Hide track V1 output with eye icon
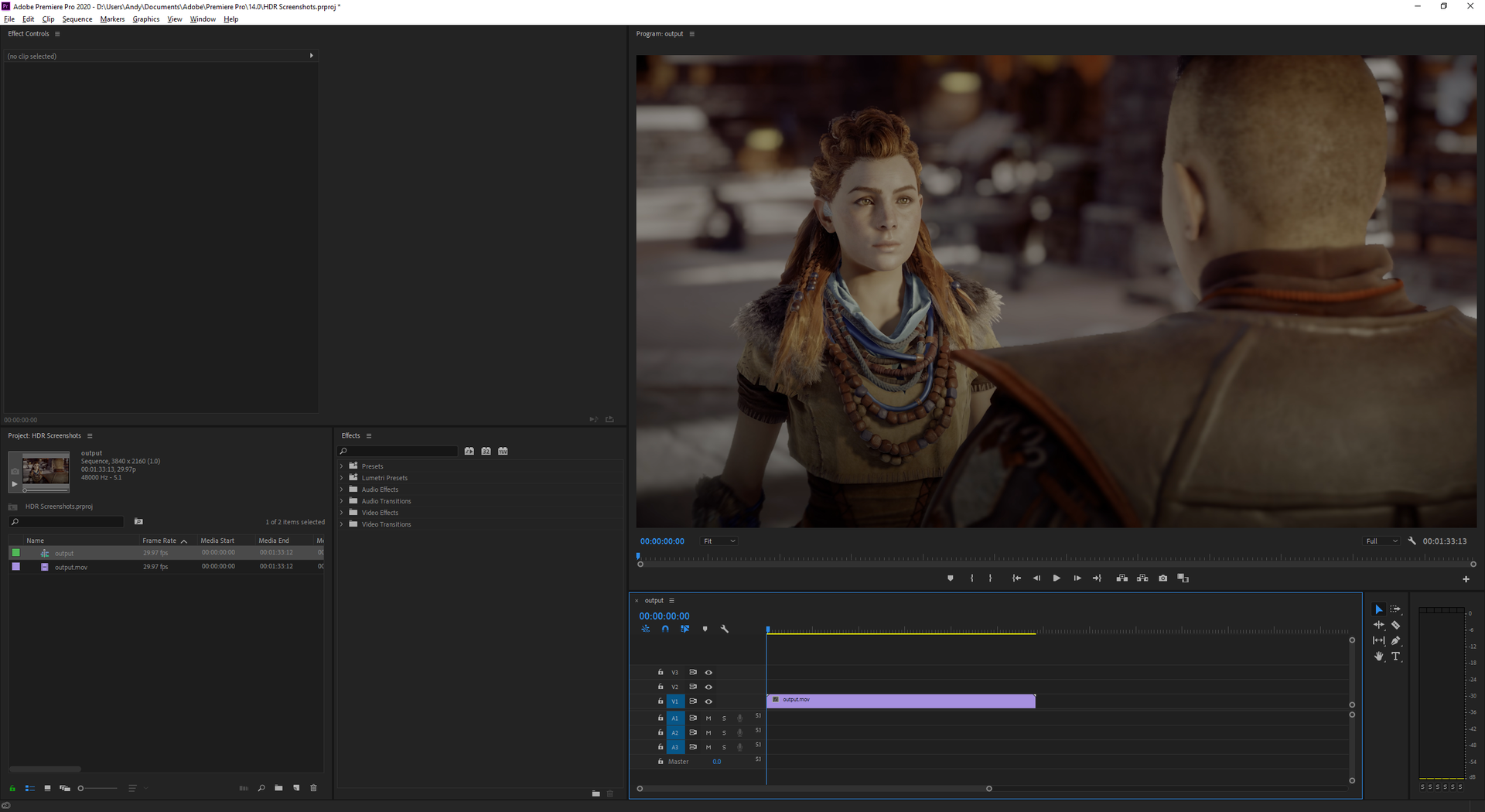 coord(708,701)
